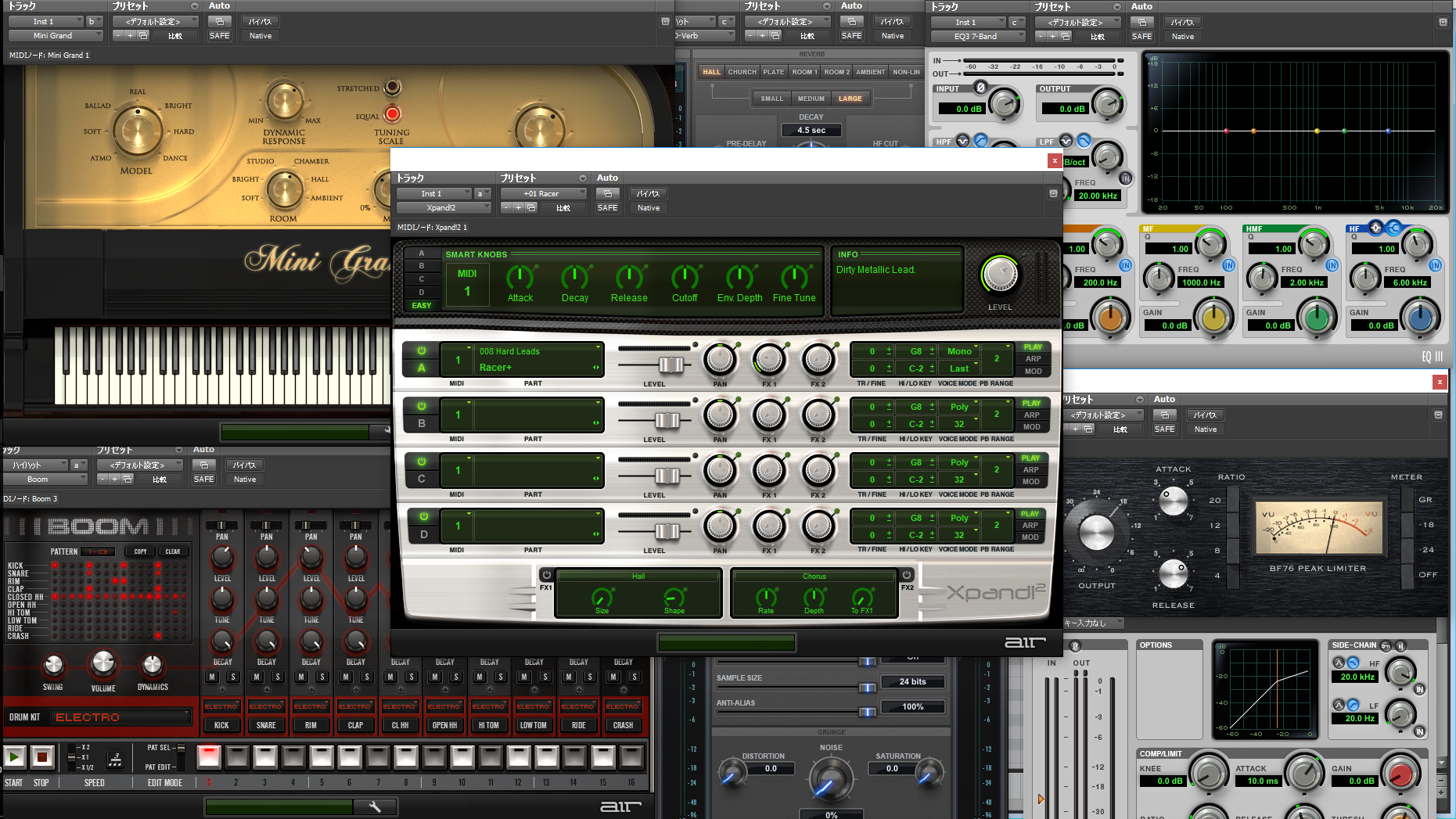Toggle the FX1 power button in Xpand!2
1456x819 pixels.
coord(546,574)
